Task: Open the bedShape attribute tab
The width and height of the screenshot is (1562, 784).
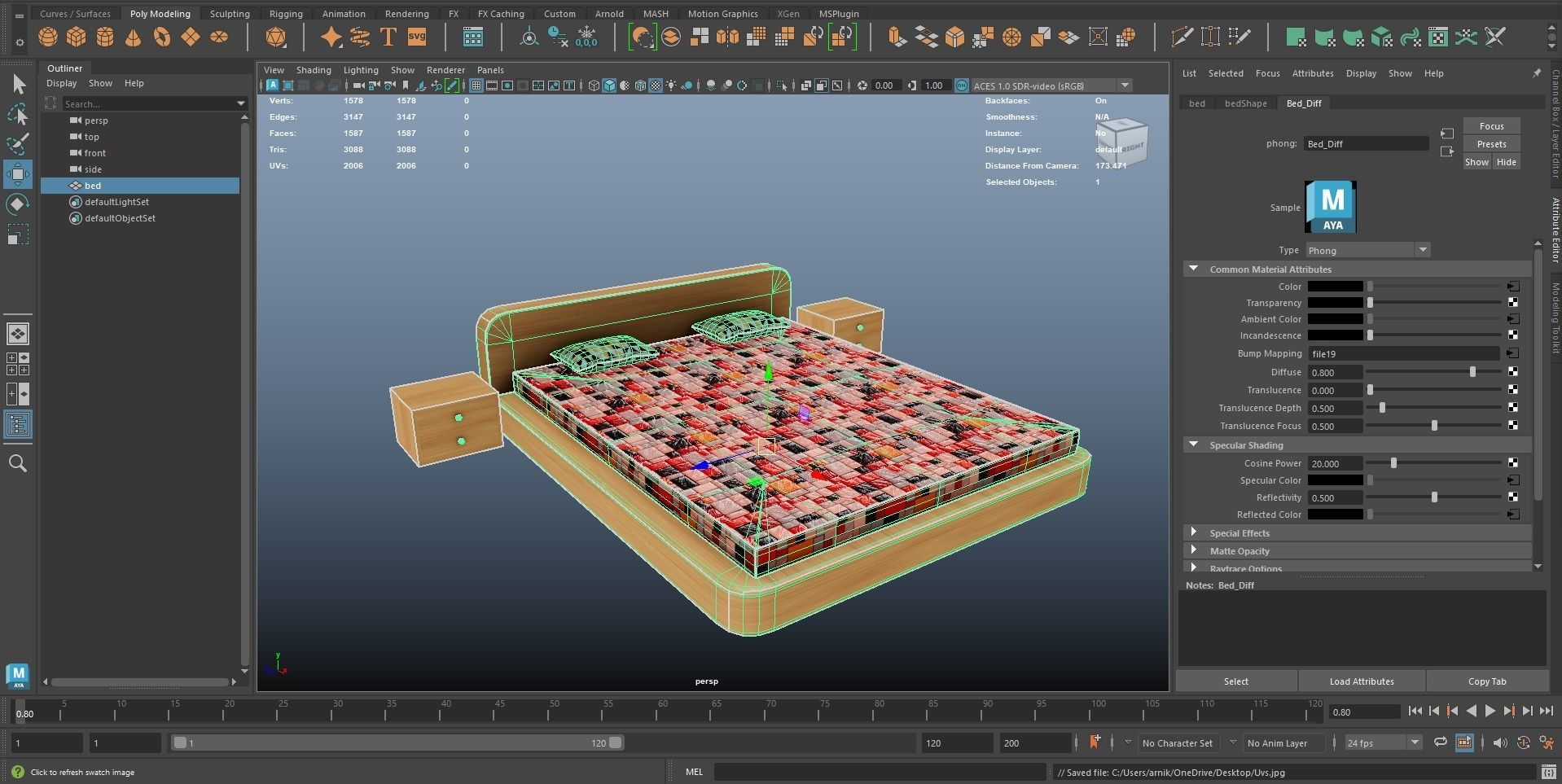Action: 1246,103
